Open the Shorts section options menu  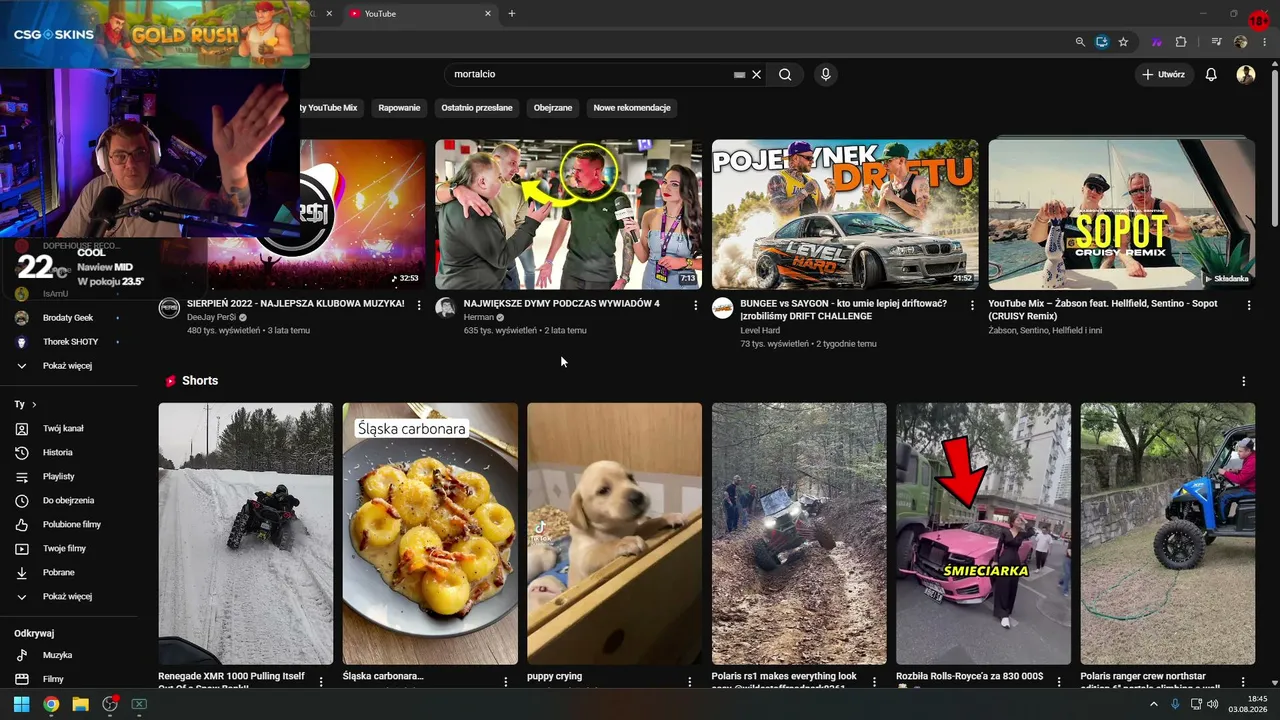(x=1244, y=381)
